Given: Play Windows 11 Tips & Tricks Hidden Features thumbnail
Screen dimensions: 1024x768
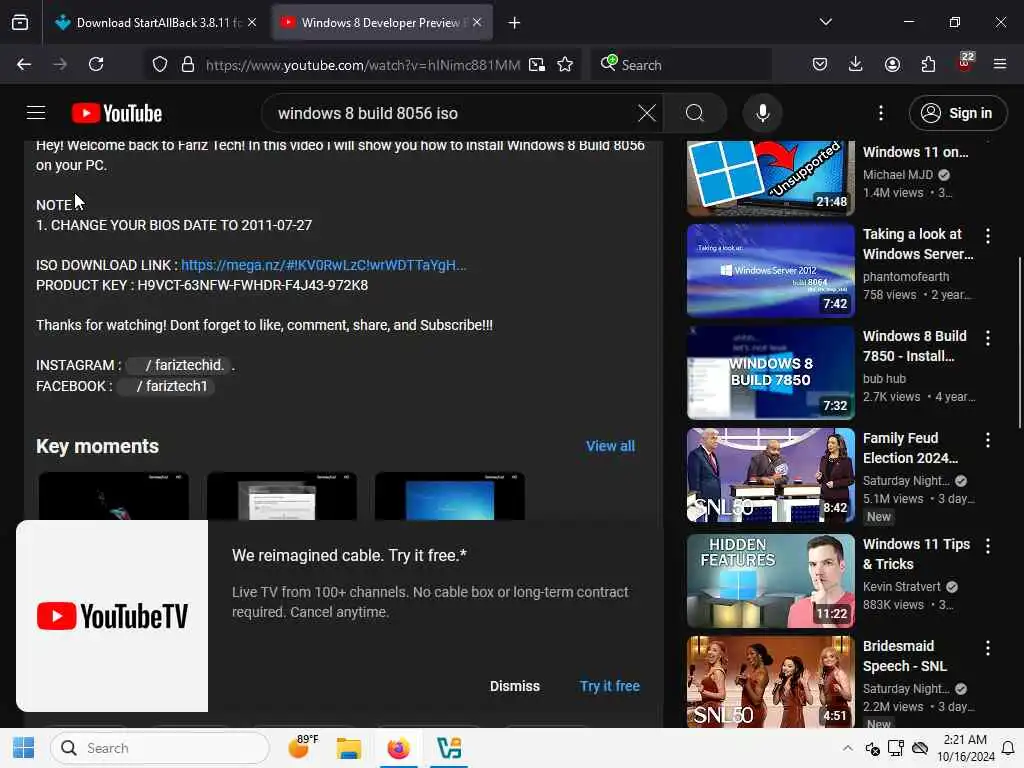Looking at the screenshot, I should 771,581.
